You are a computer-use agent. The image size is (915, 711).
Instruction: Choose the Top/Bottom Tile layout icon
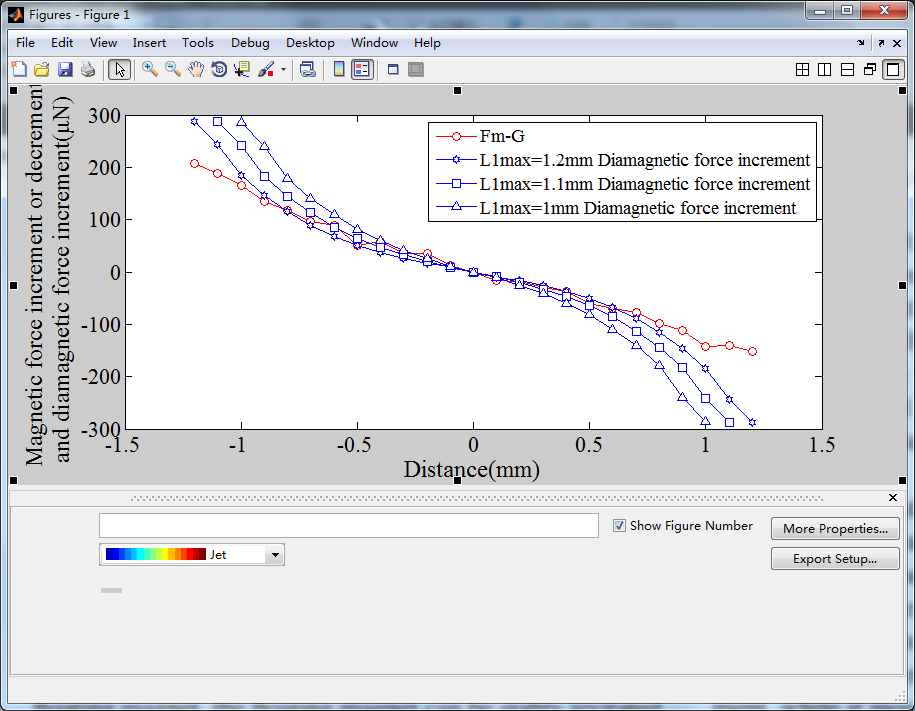pyautogui.click(x=847, y=70)
